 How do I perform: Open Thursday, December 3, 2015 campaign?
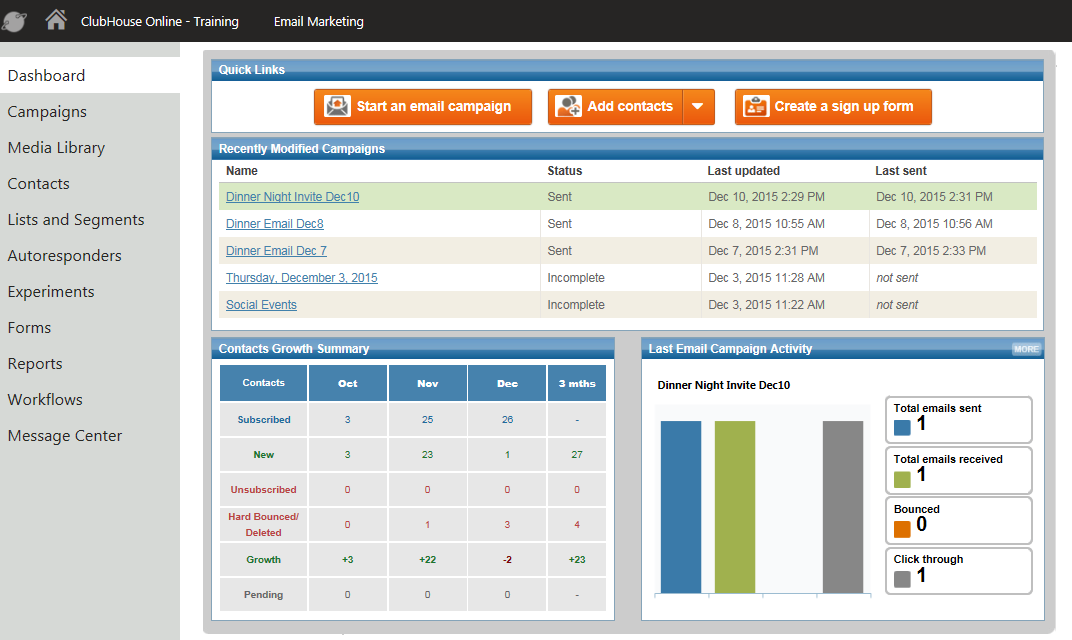click(x=301, y=278)
